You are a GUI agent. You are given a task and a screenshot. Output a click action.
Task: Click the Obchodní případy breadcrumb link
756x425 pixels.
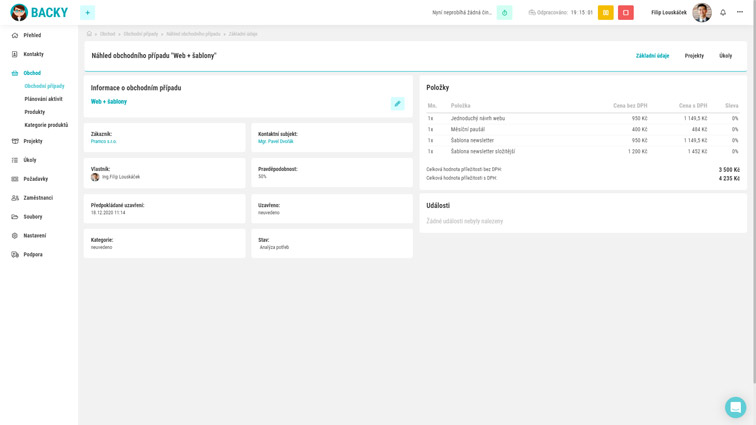pyautogui.click(x=141, y=34)
